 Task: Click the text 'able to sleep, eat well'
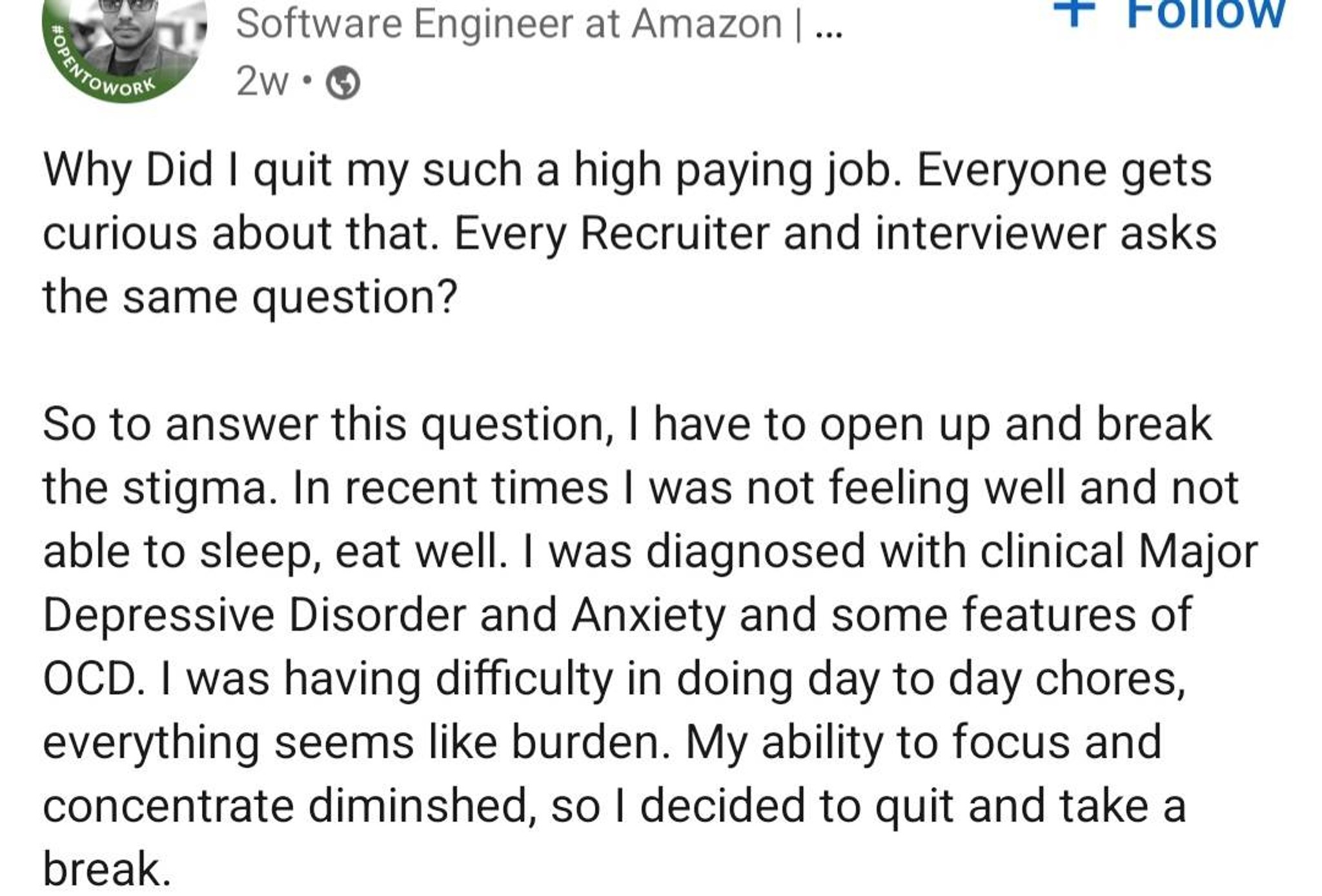275,552
